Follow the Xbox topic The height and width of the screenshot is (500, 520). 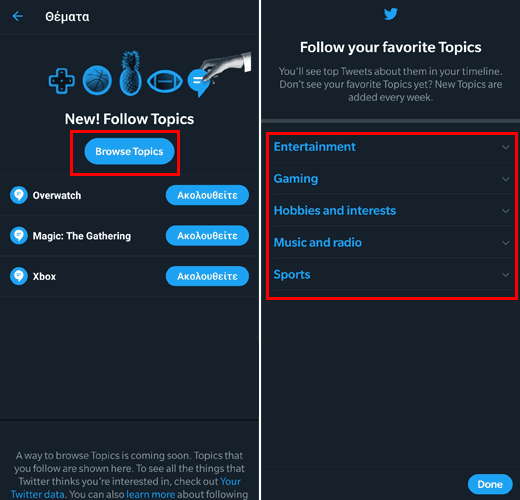[x=207, y=276]
